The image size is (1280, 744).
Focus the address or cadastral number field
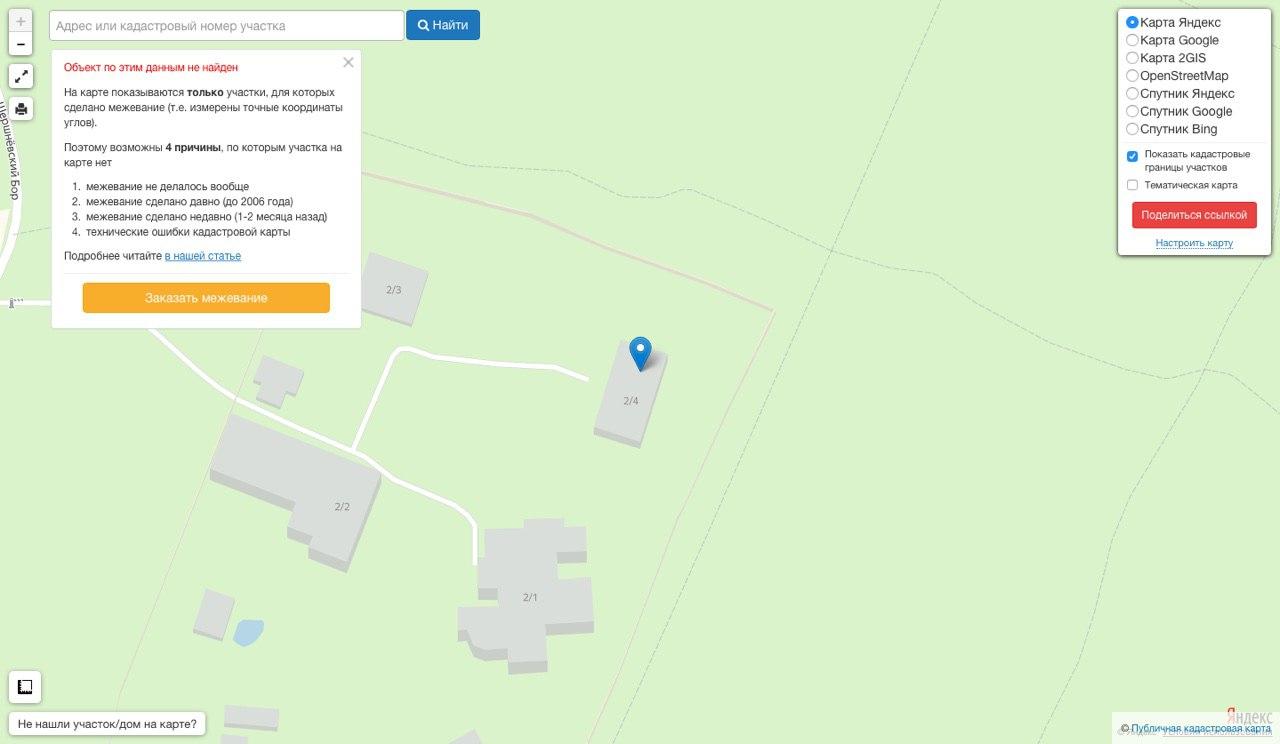click(x=227, y=25)
